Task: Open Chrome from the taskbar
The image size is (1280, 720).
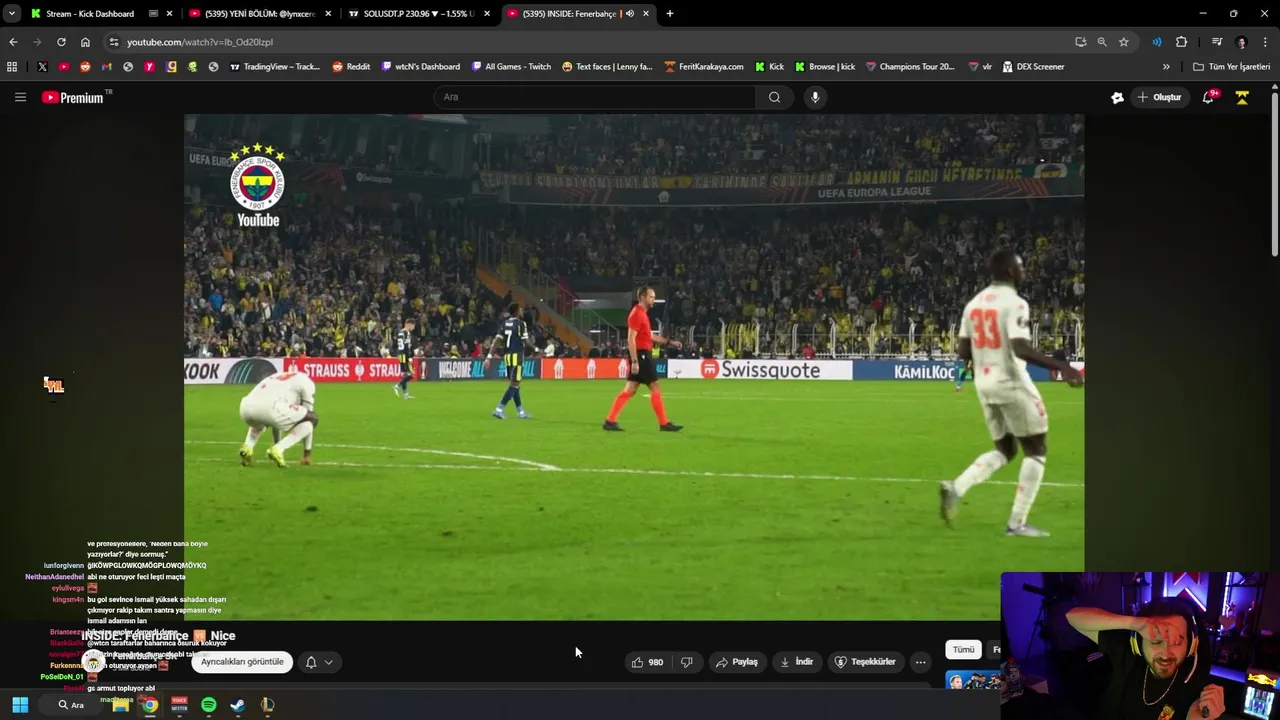Action: [149, 705]
